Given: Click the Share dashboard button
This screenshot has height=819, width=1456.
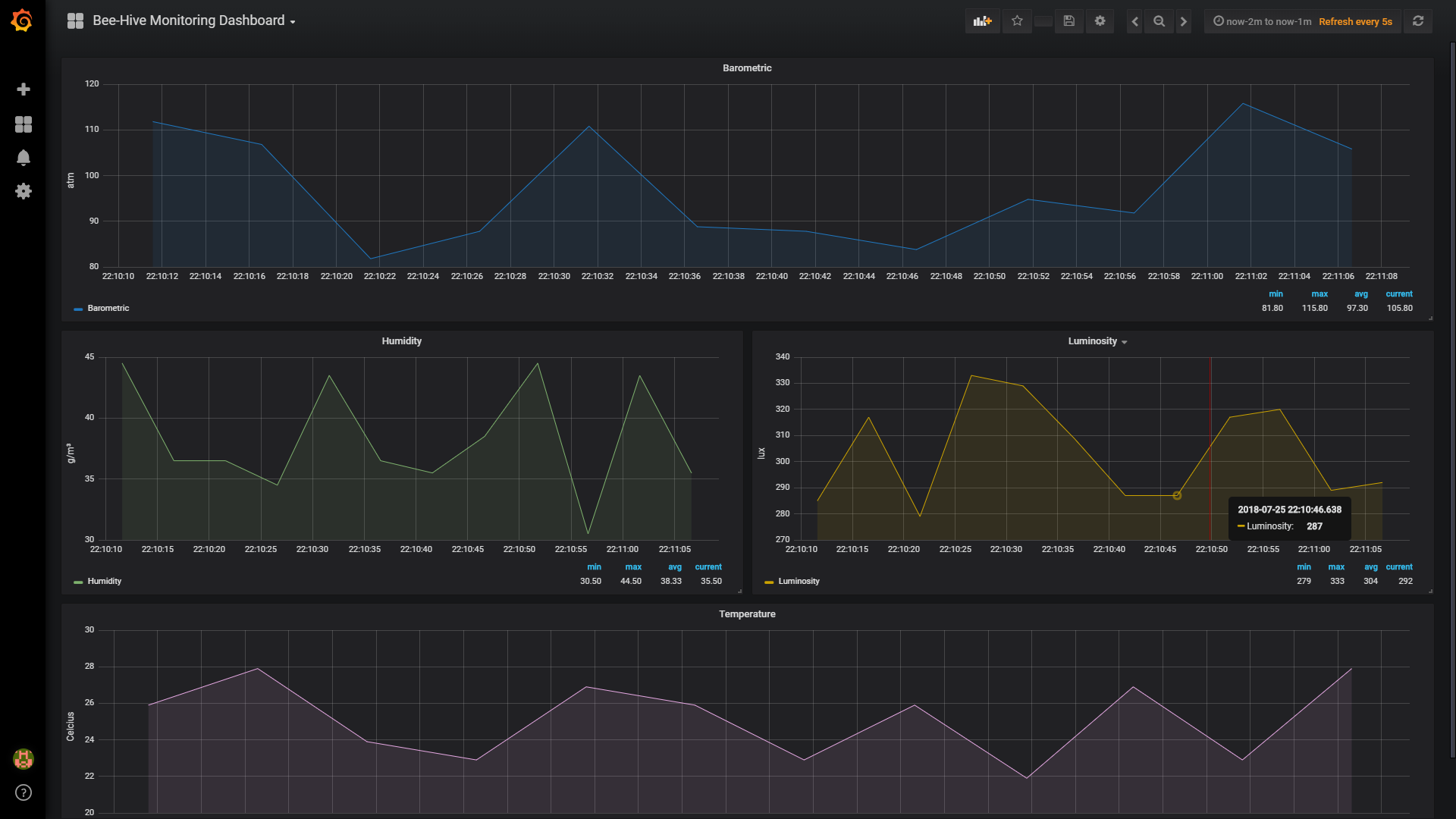Looking at the screenshot, I should (x=1043, y=21).
